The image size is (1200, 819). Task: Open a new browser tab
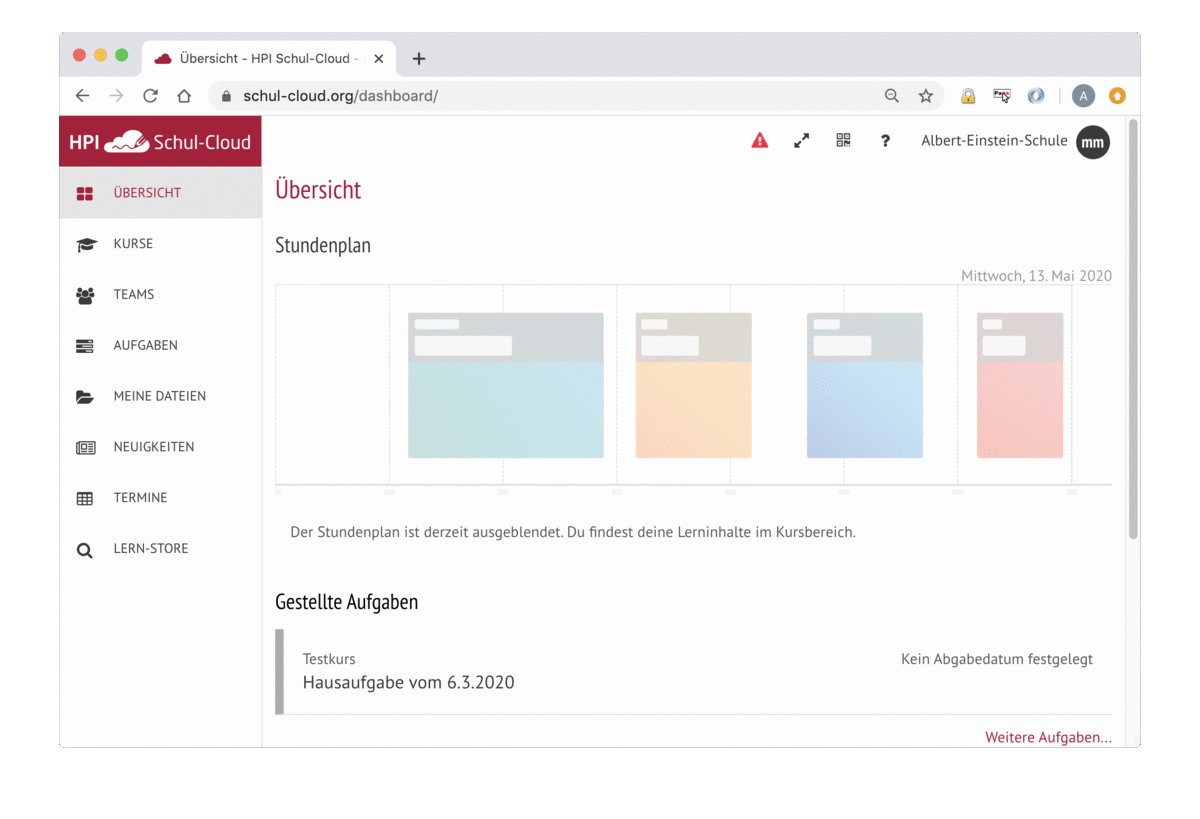pyautogui.click(x=419, y=59)
